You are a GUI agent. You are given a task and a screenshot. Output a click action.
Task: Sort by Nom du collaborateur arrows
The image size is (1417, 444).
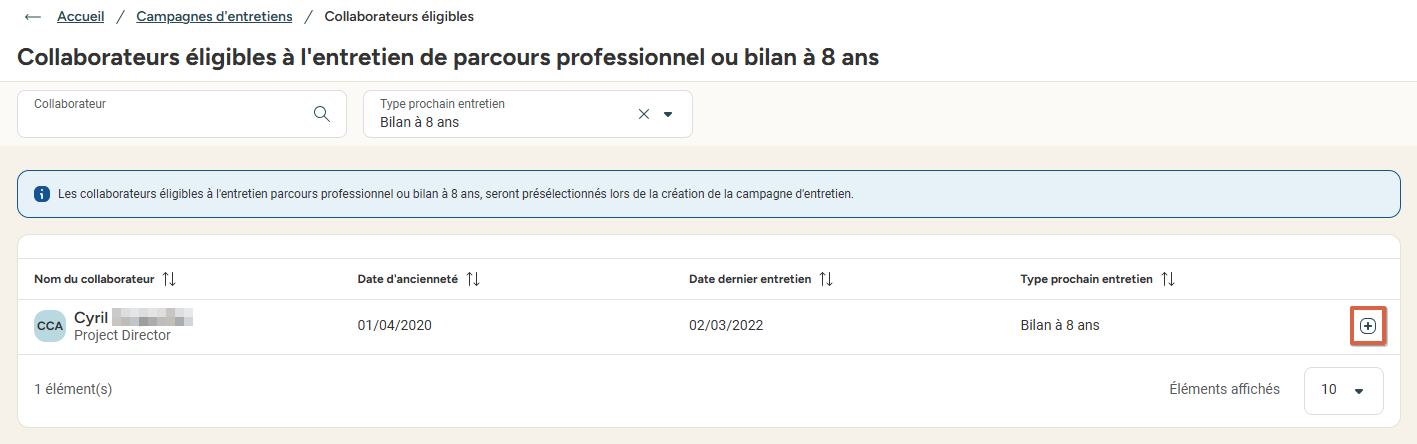tap(169, 279)
